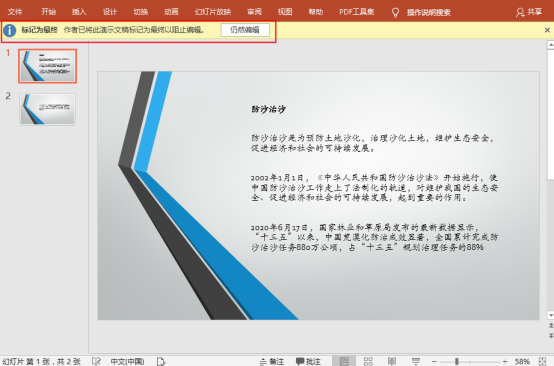Toggle the 备注 notes pane
The height and width of the screenshot is (366, 554).
click(x=272, y=361)
